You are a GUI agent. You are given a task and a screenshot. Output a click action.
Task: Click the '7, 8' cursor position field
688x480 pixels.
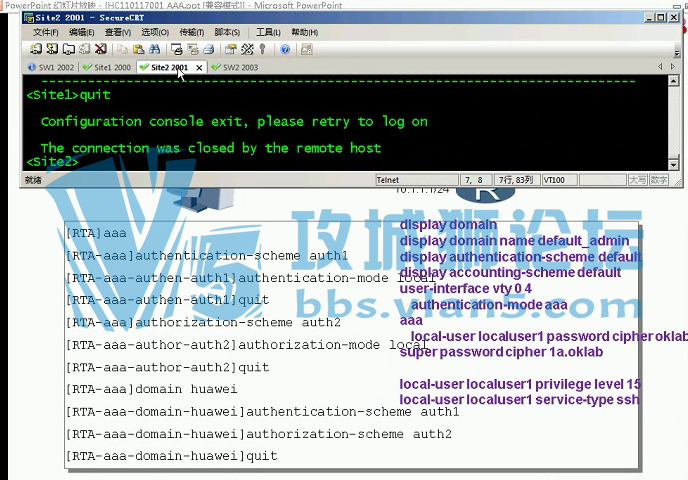click(x=475, y=180)
